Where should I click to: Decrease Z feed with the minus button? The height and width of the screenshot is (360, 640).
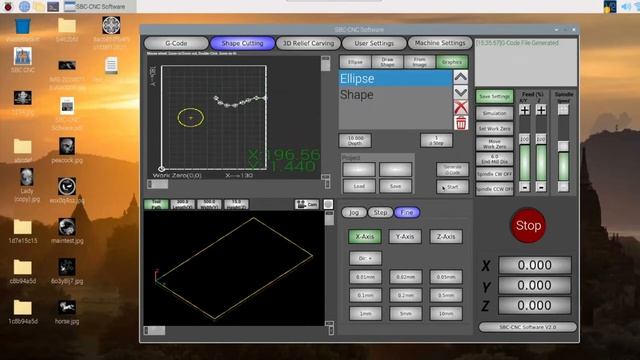[x=541, y=187]
